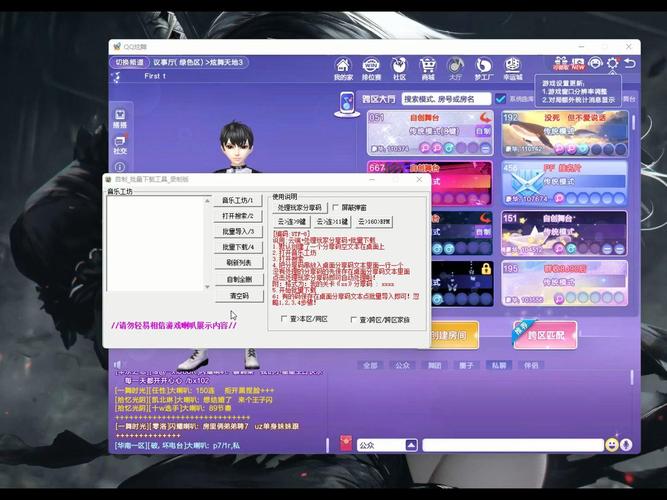Select 圈子 chat tab
667x500 pixels.
[x=467, y=365]
